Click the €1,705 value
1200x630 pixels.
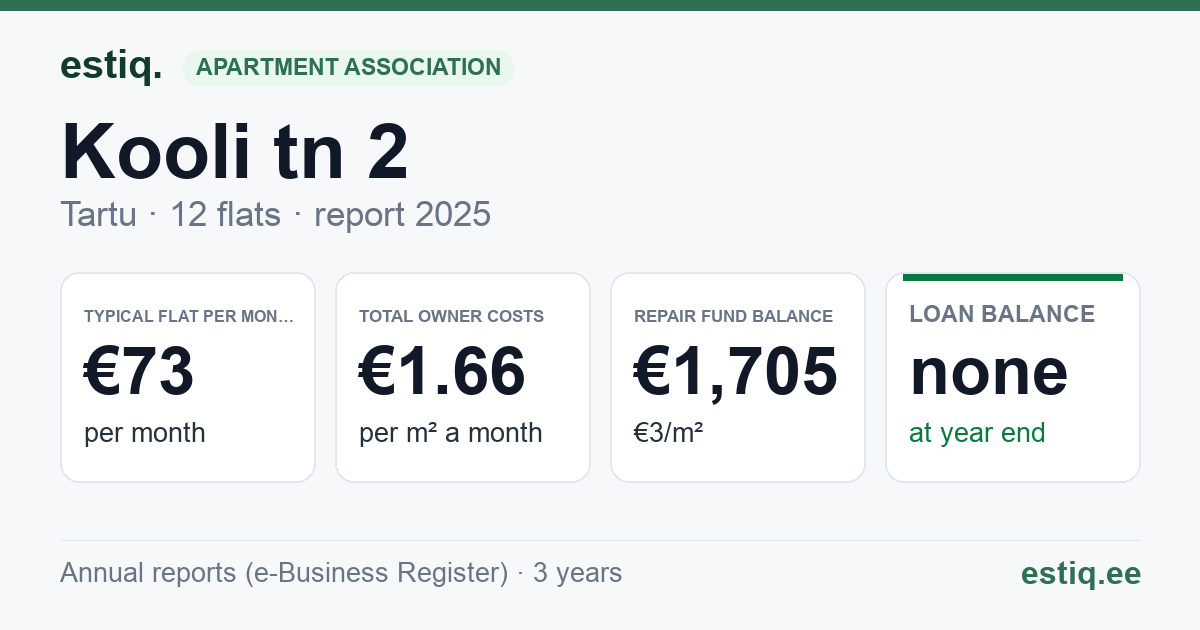point(736,372)
